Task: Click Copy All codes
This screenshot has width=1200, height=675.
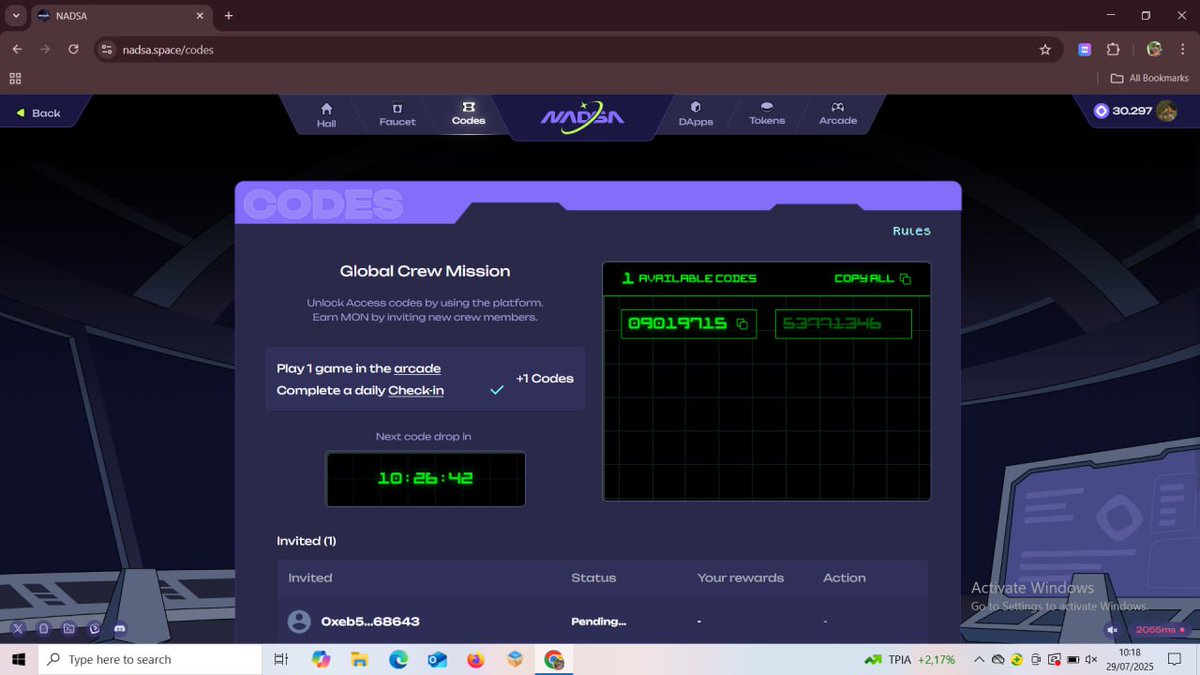Action: (872, 278)
